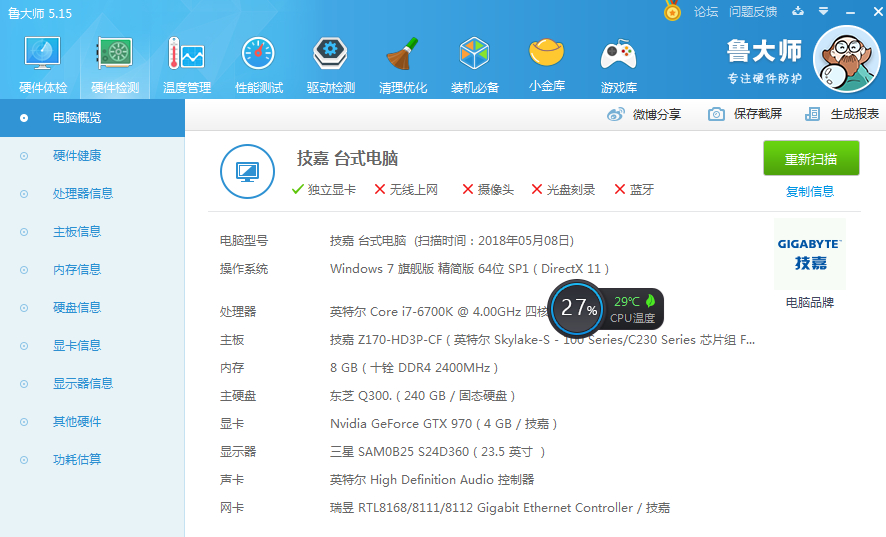Click the 独立显卡 green check item
Viewport: 886px width, 537px height.
(324, 190)
